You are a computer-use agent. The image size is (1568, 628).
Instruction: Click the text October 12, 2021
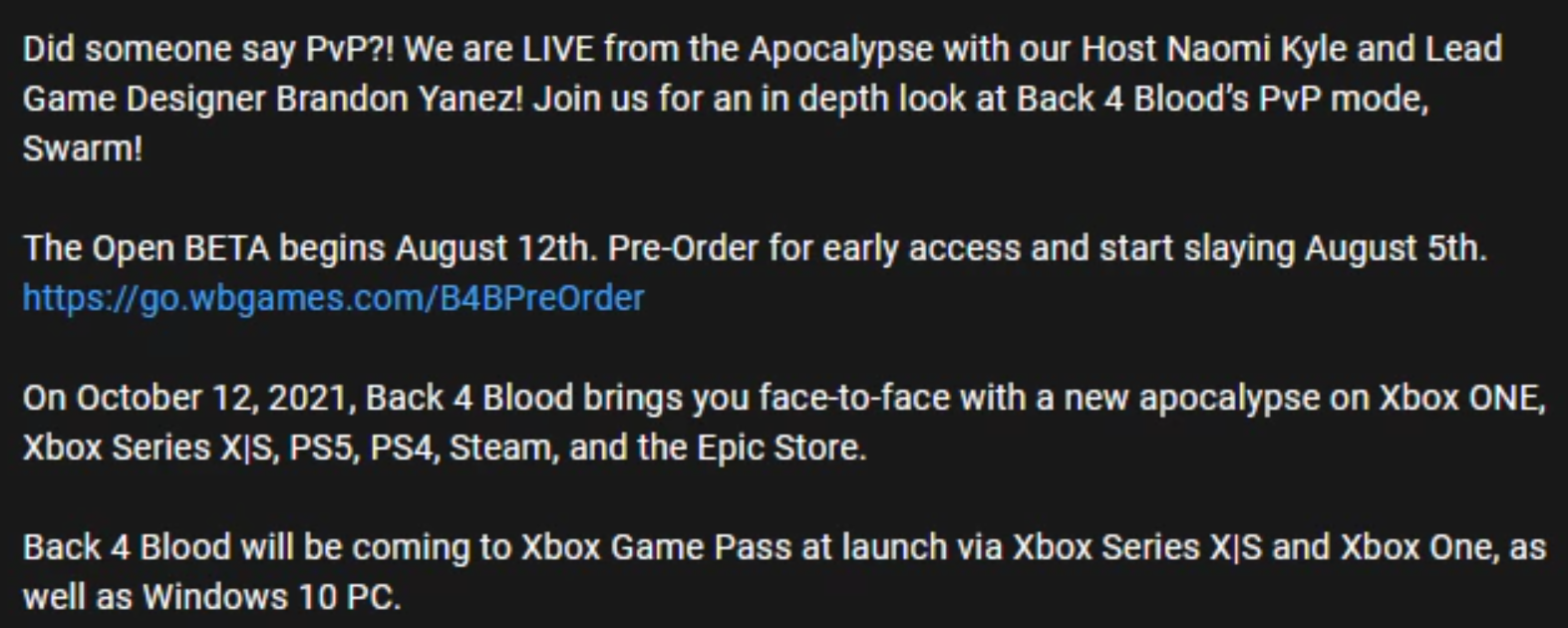click(185, 398)
